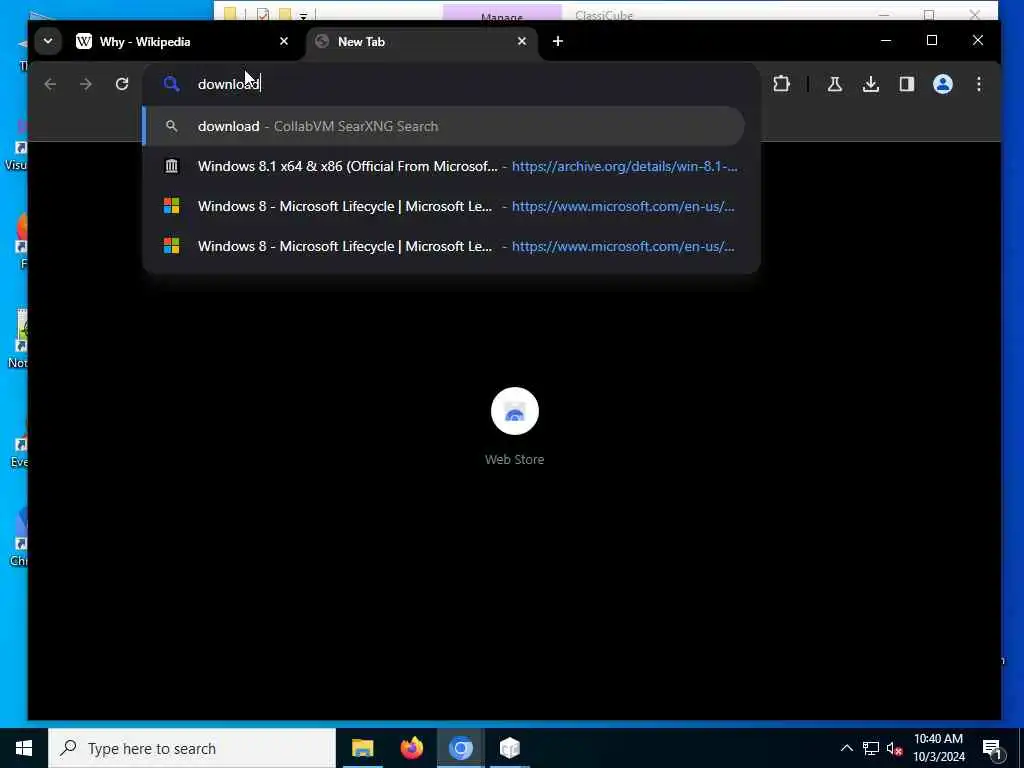Click the muted volume tray icon

pyautogui.click(x=895, y=748)
